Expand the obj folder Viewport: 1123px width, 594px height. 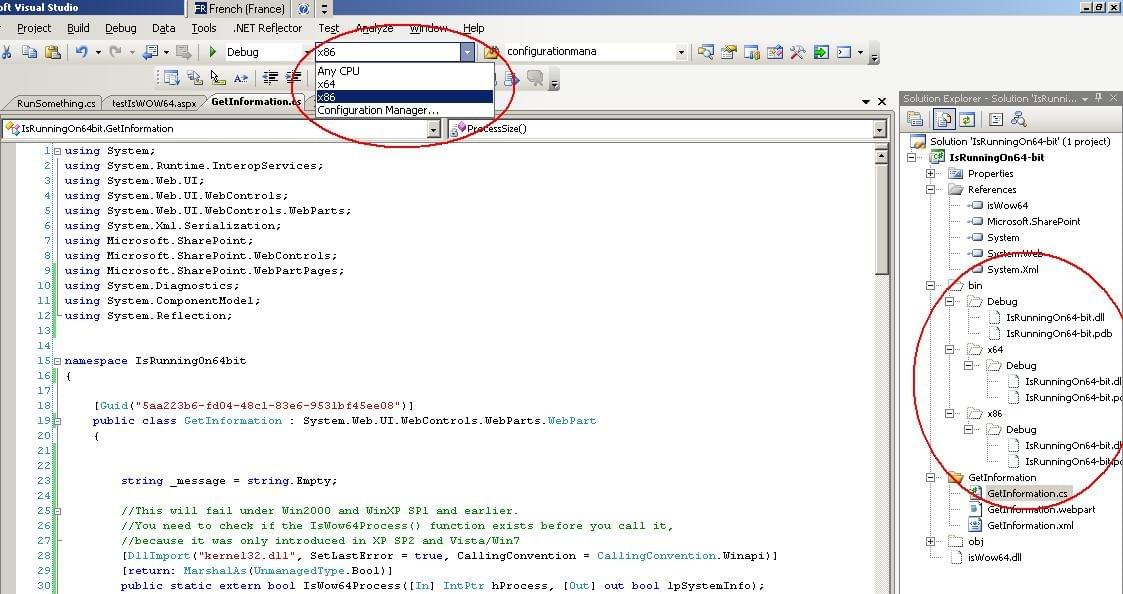[930, 542]
